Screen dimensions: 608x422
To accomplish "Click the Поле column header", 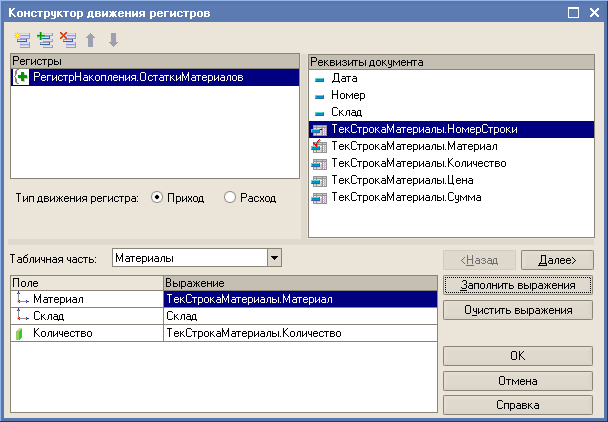I will pos(87,283).
